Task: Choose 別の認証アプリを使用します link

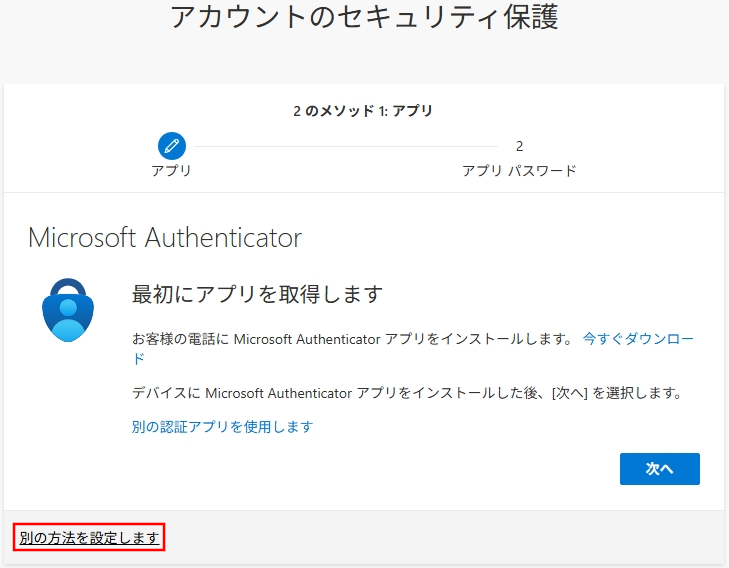Action: click(222, 427)
